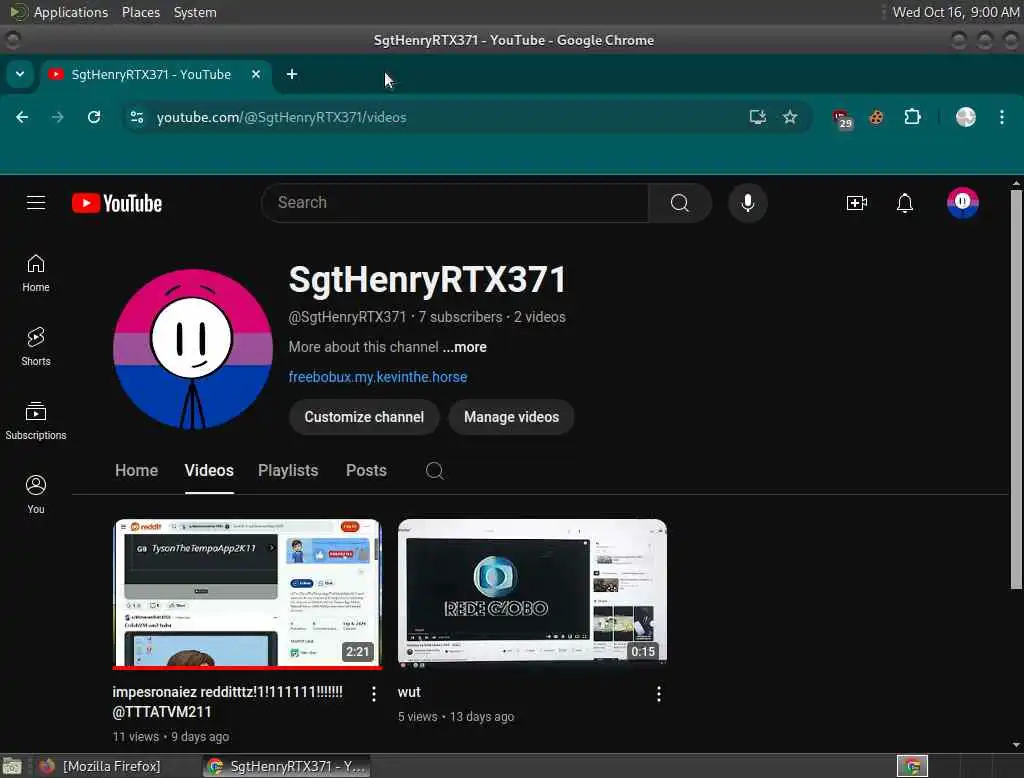
Task: Open the cookie extension icon
Action: click(876, 117)
